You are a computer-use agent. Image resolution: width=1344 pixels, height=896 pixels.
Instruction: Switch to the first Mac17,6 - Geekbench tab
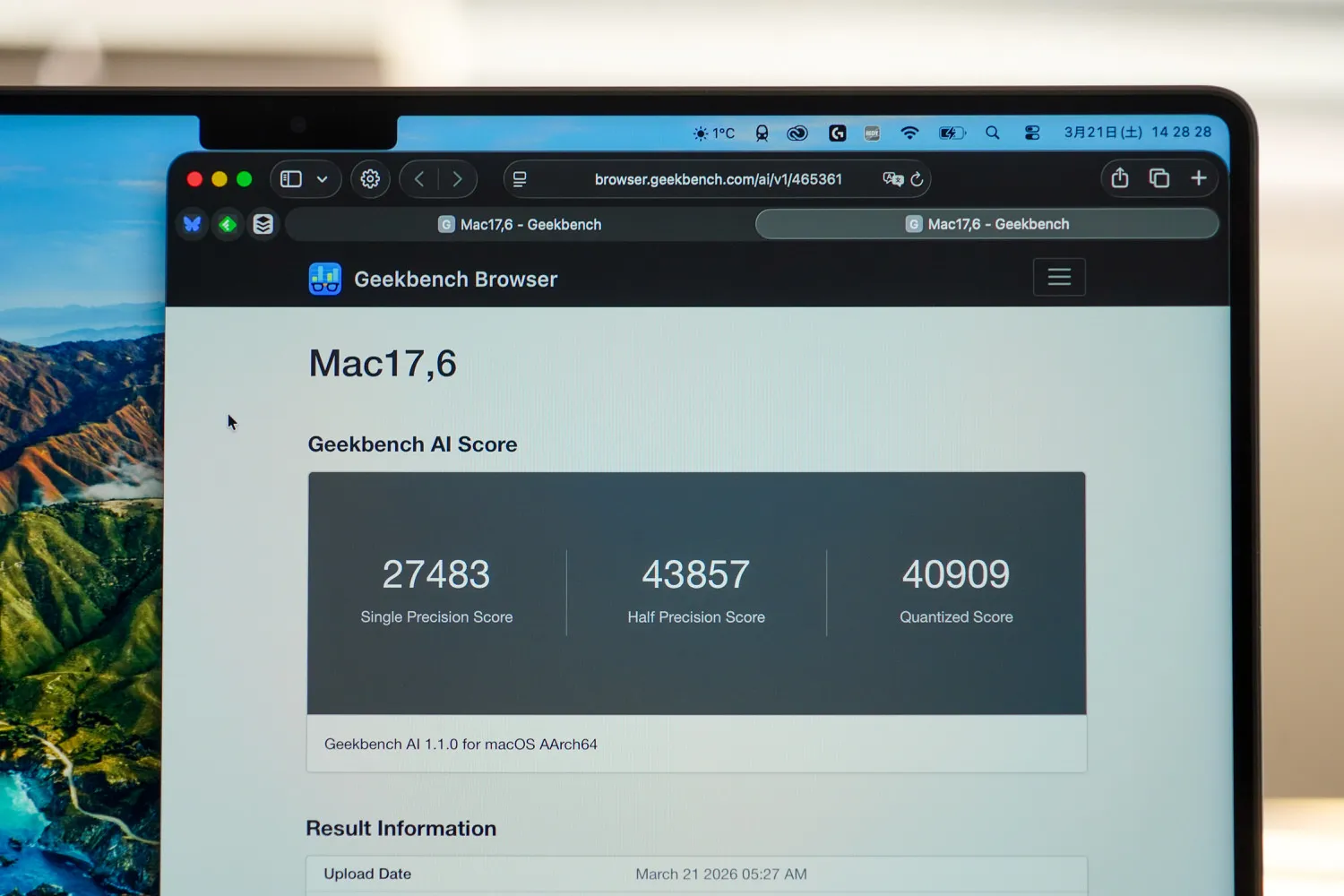pos(520,224)
